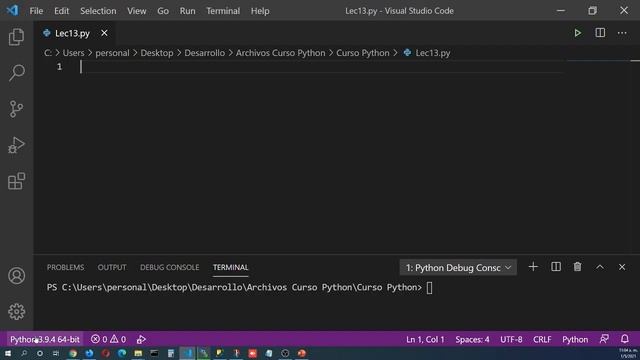The width and height of the screenshot is (640, 360).
Task: Open the Run and Debug view
Action: 16,145
